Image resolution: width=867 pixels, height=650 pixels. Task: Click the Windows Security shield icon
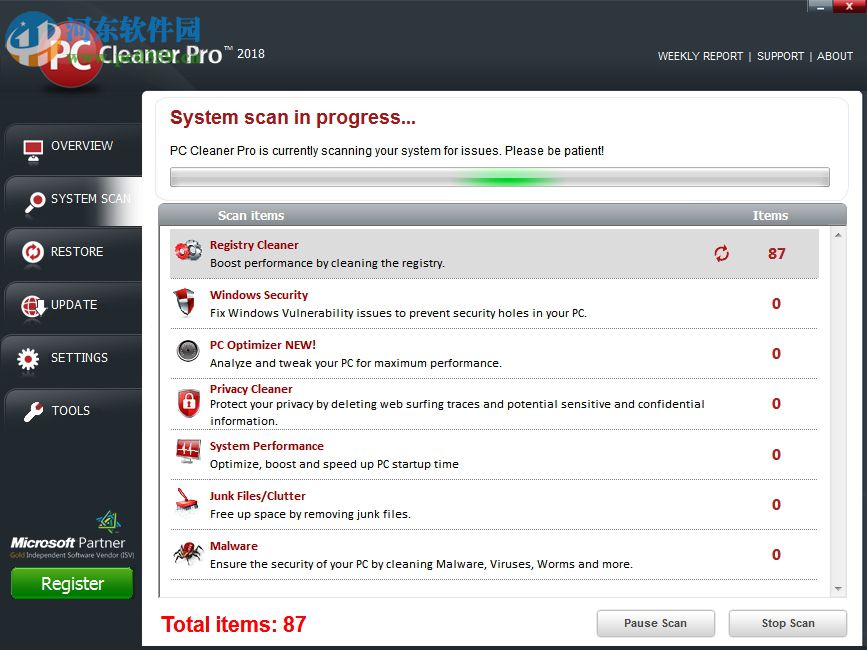(x=188, y=302)
